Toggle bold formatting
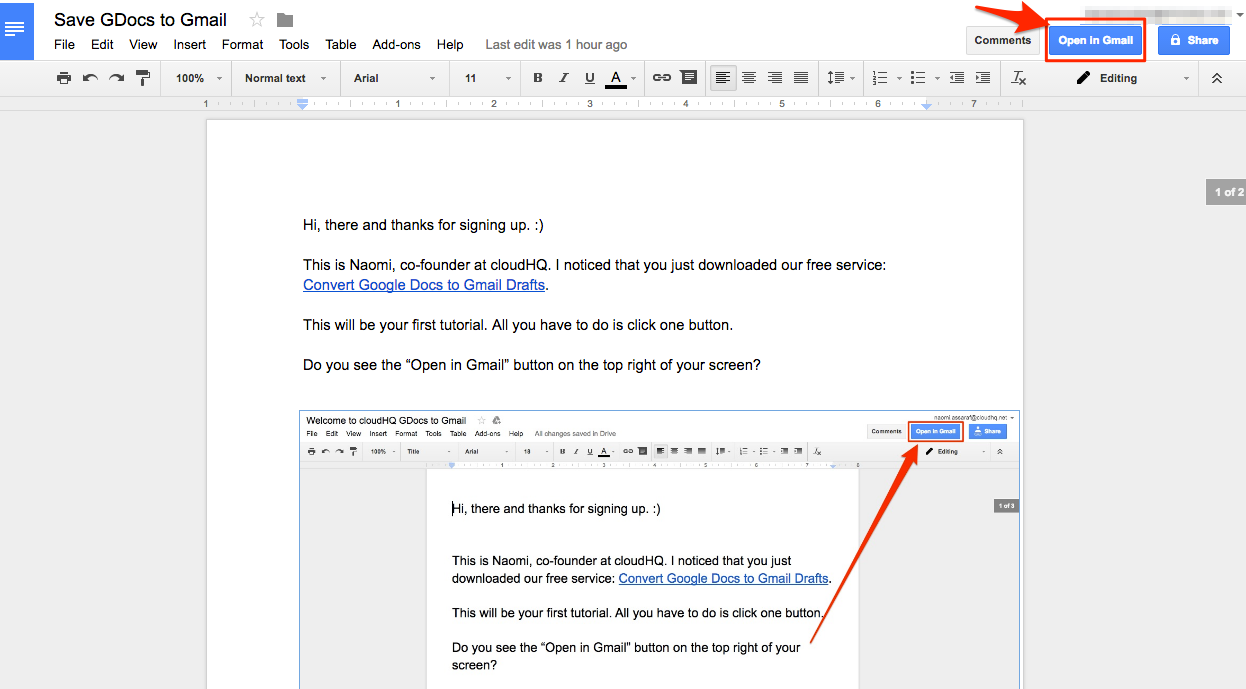Viewport: 1246px width, 689px height. click(537, 77)
